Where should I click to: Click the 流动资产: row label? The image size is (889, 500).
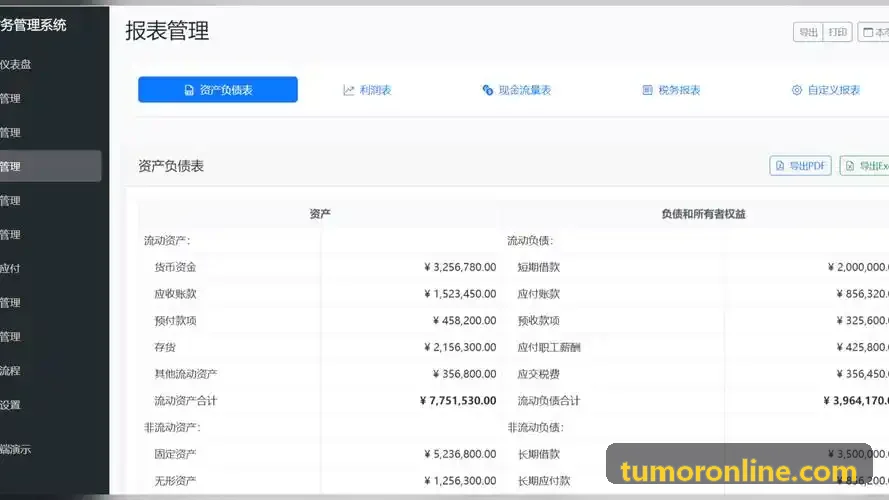(167, 240)
